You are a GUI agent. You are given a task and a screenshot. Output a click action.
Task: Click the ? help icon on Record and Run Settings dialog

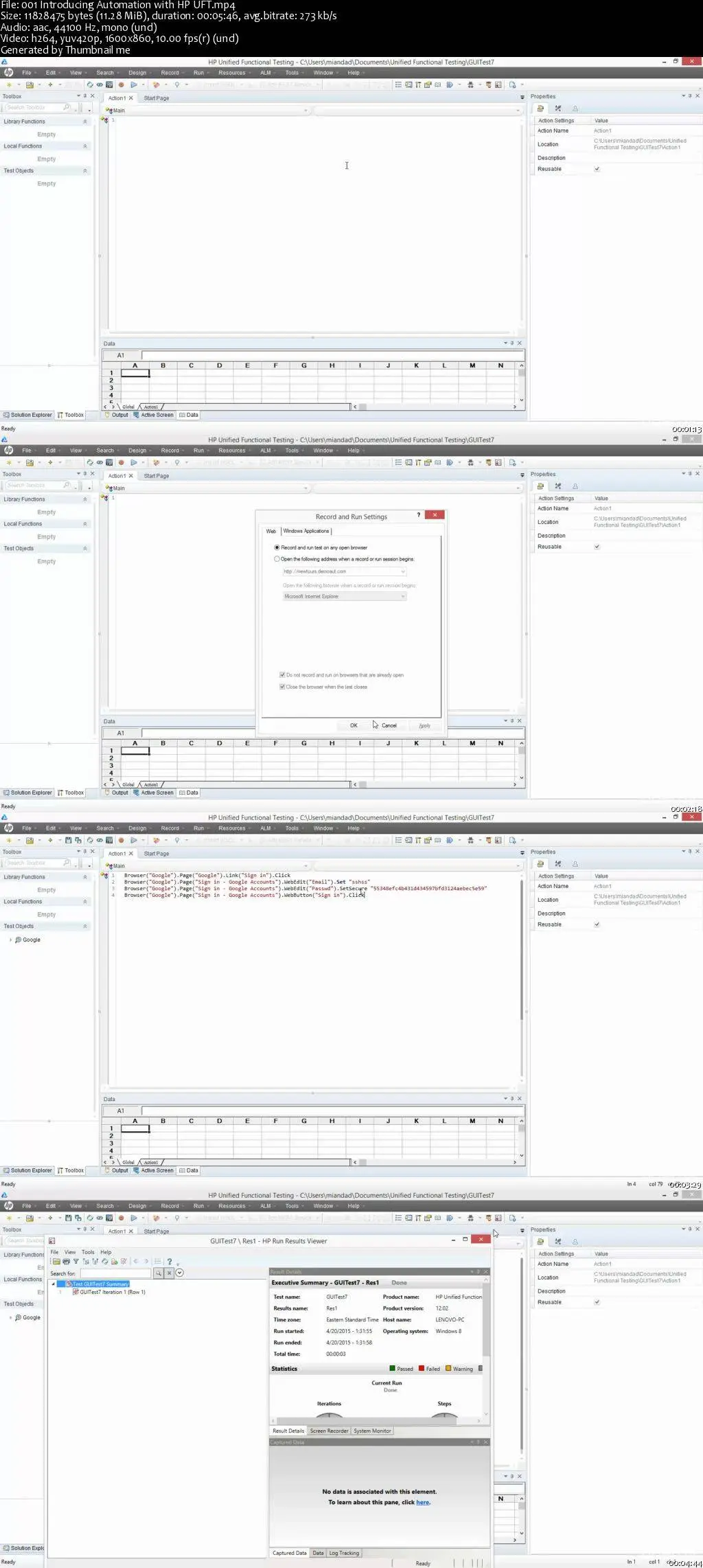pyautogui.click(x=419, y=514)
